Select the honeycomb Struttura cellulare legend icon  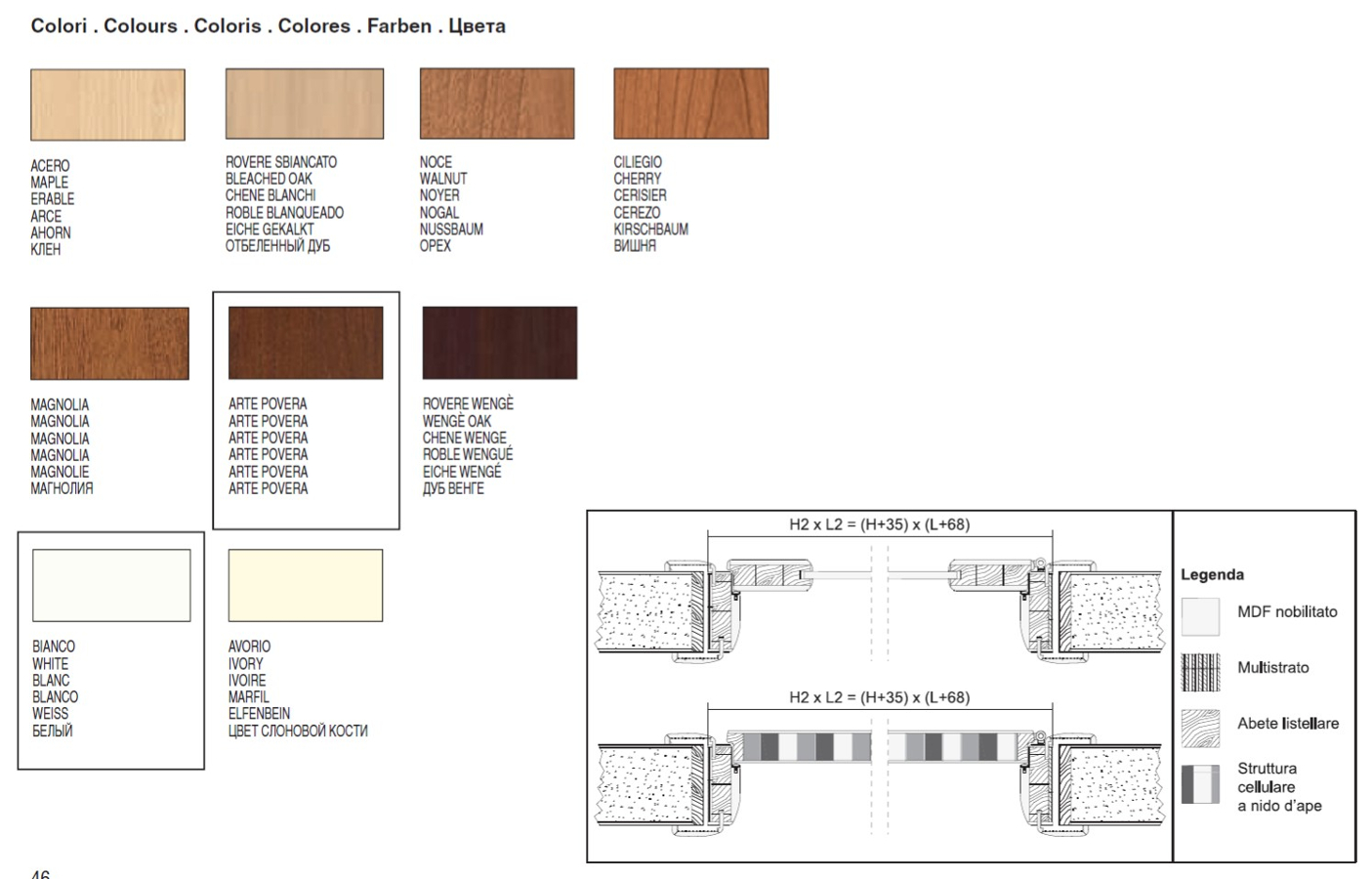tap(1200, 784)
